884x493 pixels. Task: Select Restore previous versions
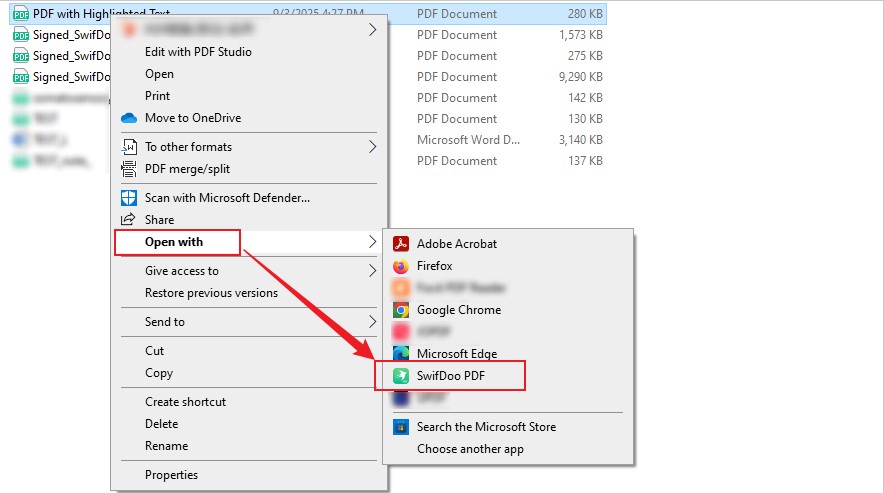(211, 293)
